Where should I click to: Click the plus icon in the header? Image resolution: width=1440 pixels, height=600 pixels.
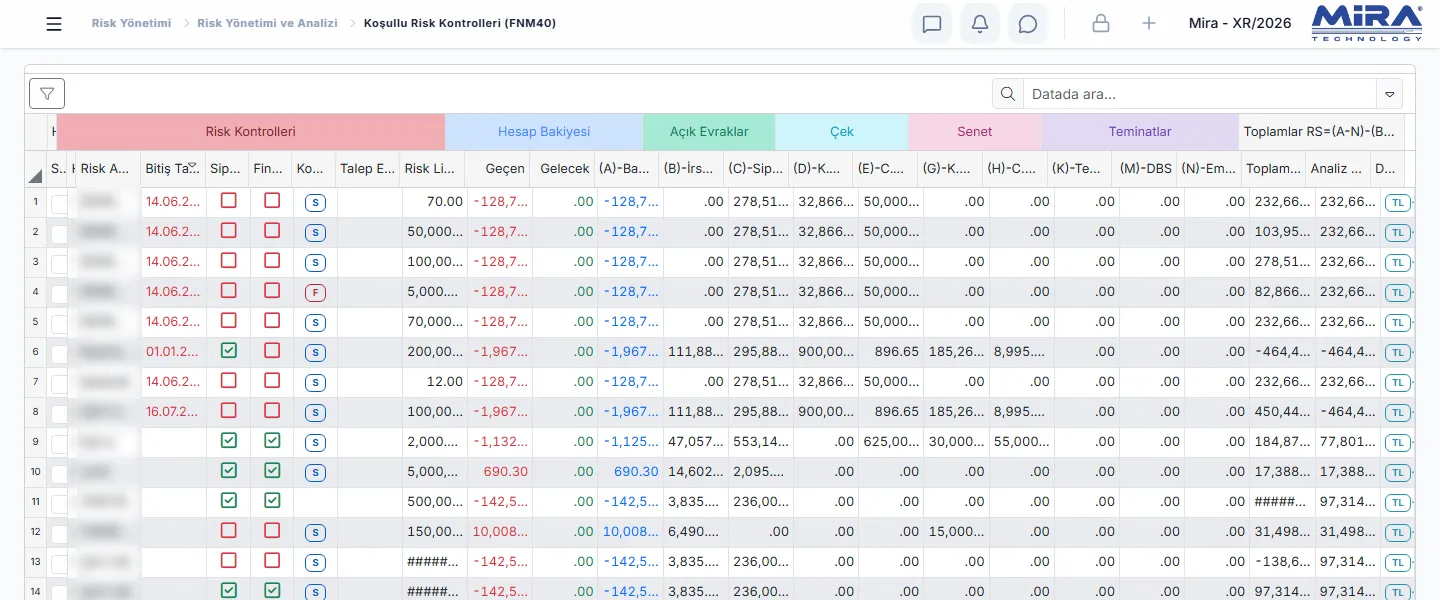1149,24
